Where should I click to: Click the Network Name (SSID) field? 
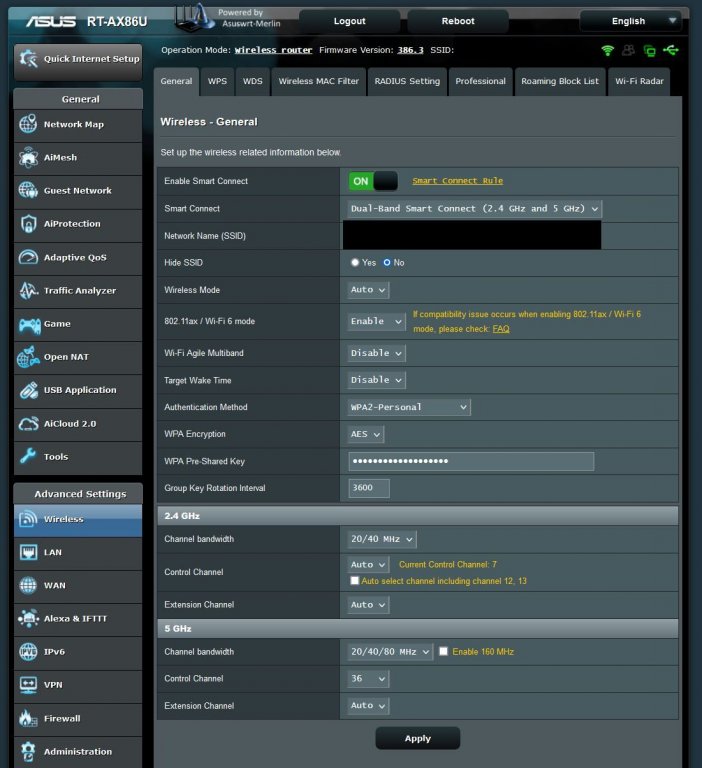click(x=472, y=235)
